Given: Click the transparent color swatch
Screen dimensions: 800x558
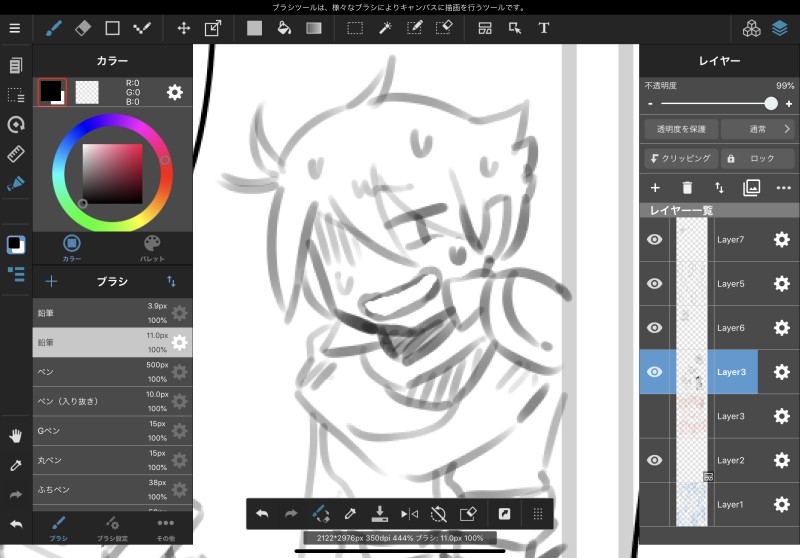Looking at the screenshot, I should (x=87, y=92).
